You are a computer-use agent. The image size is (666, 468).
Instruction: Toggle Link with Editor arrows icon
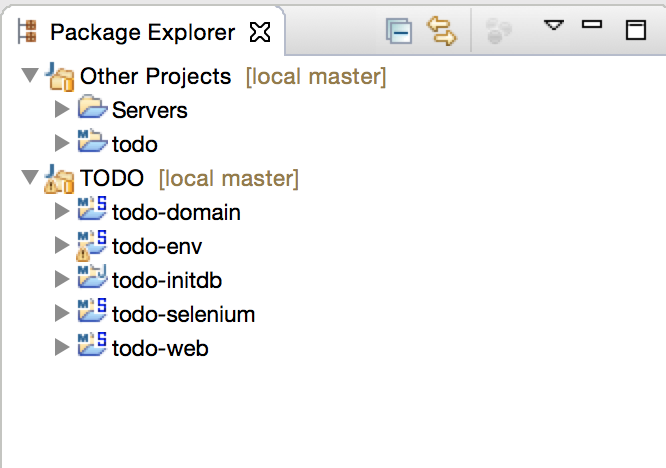(x=442, y=31)
